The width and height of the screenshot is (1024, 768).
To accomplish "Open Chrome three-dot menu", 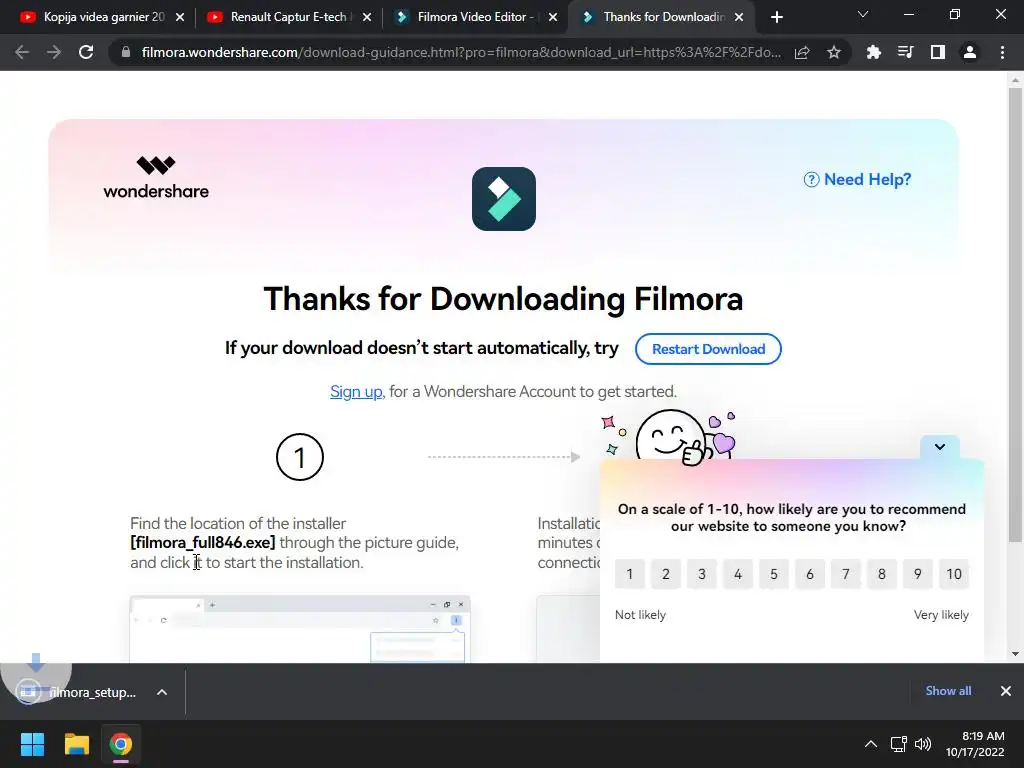I will coord(1002,52).
